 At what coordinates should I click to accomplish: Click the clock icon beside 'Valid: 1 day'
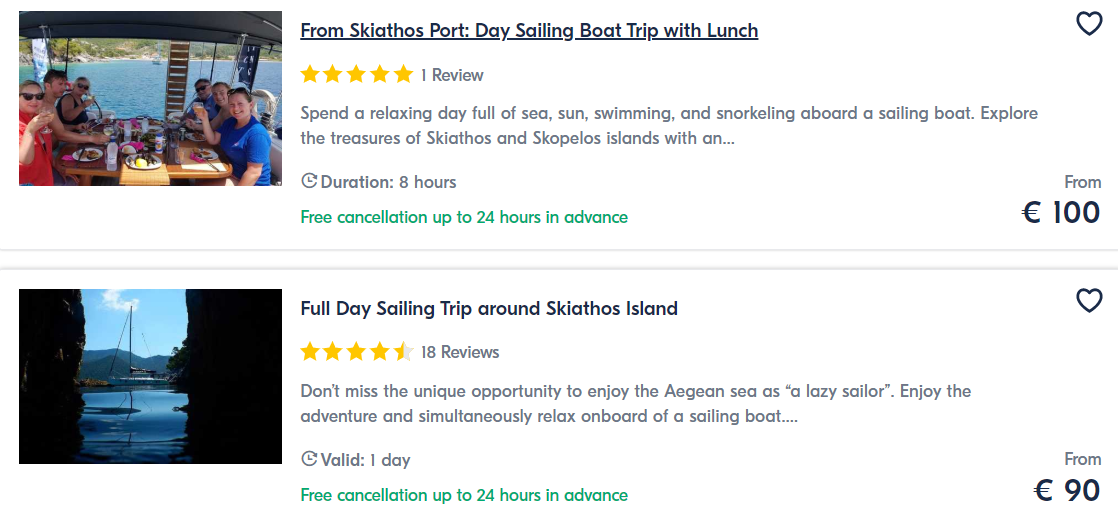[309, 459]
